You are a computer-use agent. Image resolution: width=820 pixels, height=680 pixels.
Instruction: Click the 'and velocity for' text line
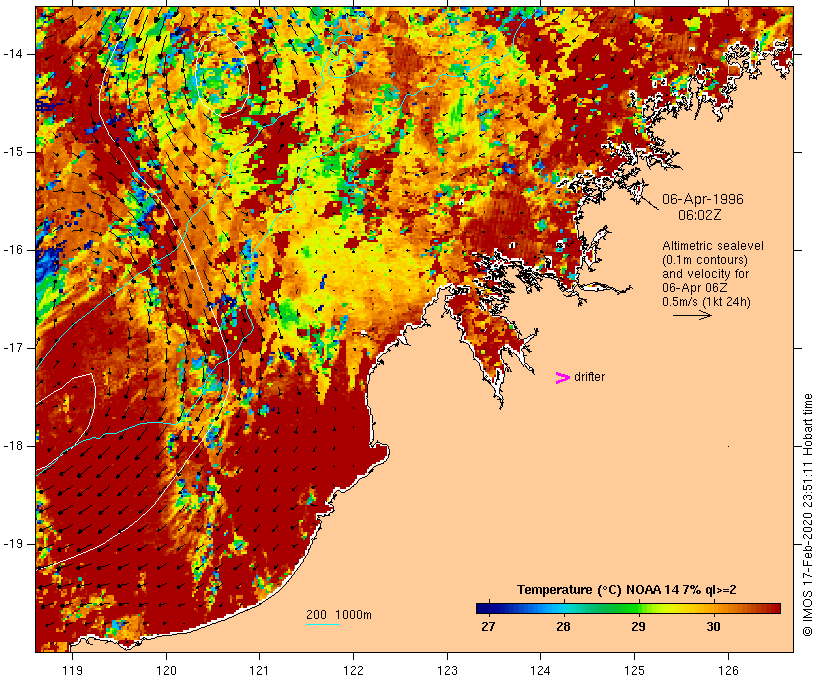705,274
